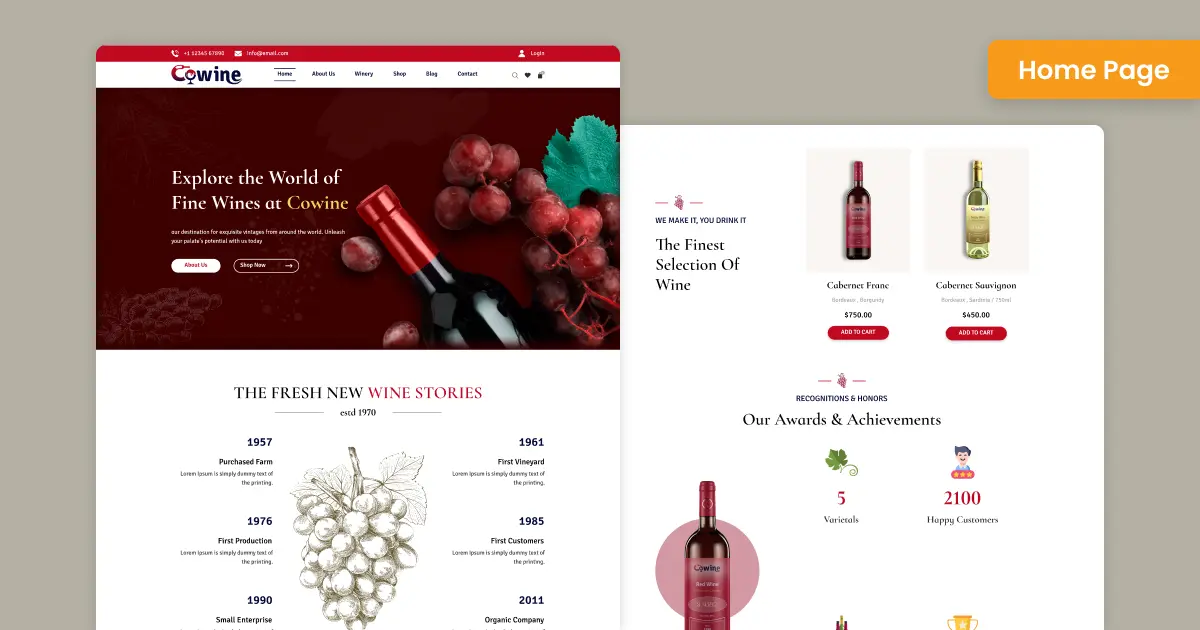This screenshot has height=630, width=1200.
Task: Click the user icon beside Login
Action: tap(521, 53)
